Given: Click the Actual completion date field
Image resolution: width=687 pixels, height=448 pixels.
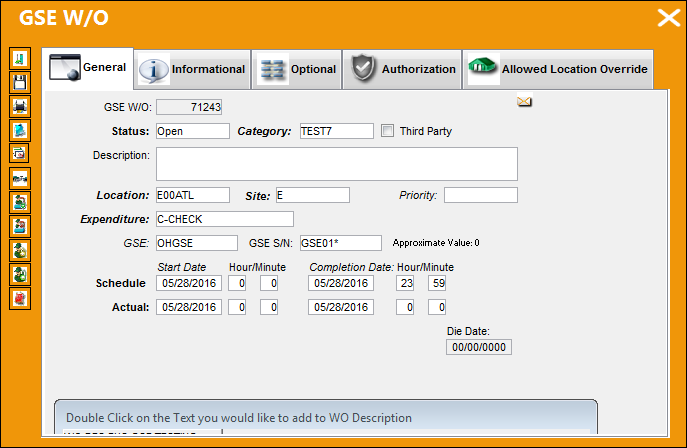Looking at the screenshot, I should tap(341, 307).
